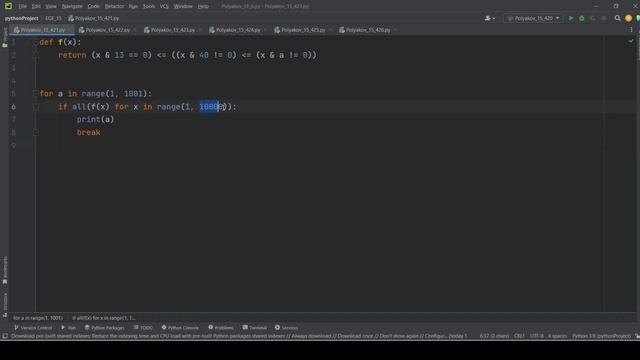Image resolution: width=640 pixels, height=360 pixels.
Task: Click the selected 1000 in range on line 6
Action: (x=209, y=107)
